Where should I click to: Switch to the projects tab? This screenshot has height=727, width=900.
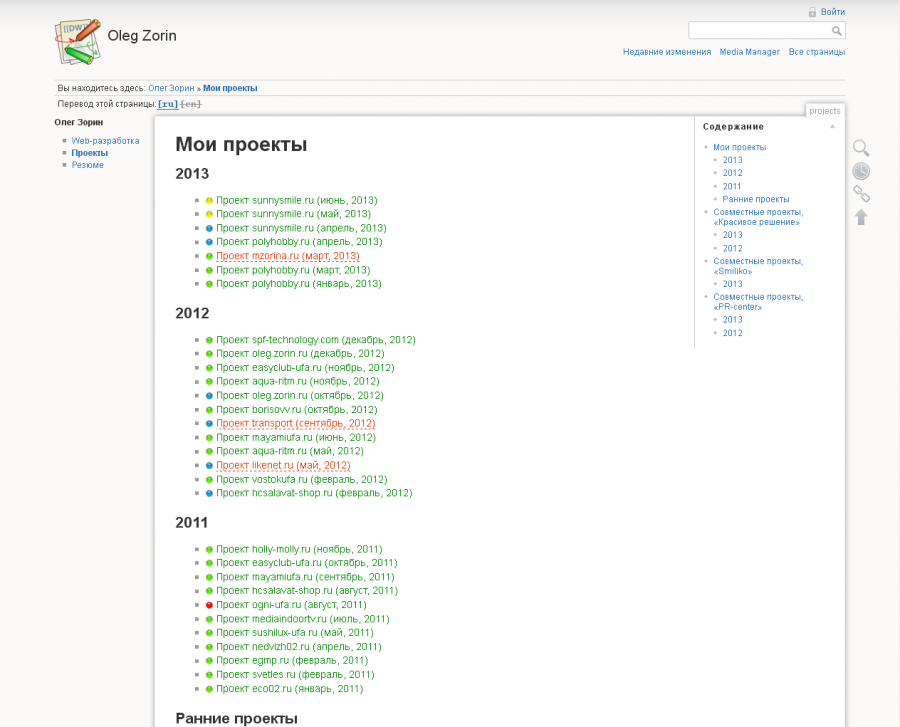[x=825, y=110]
